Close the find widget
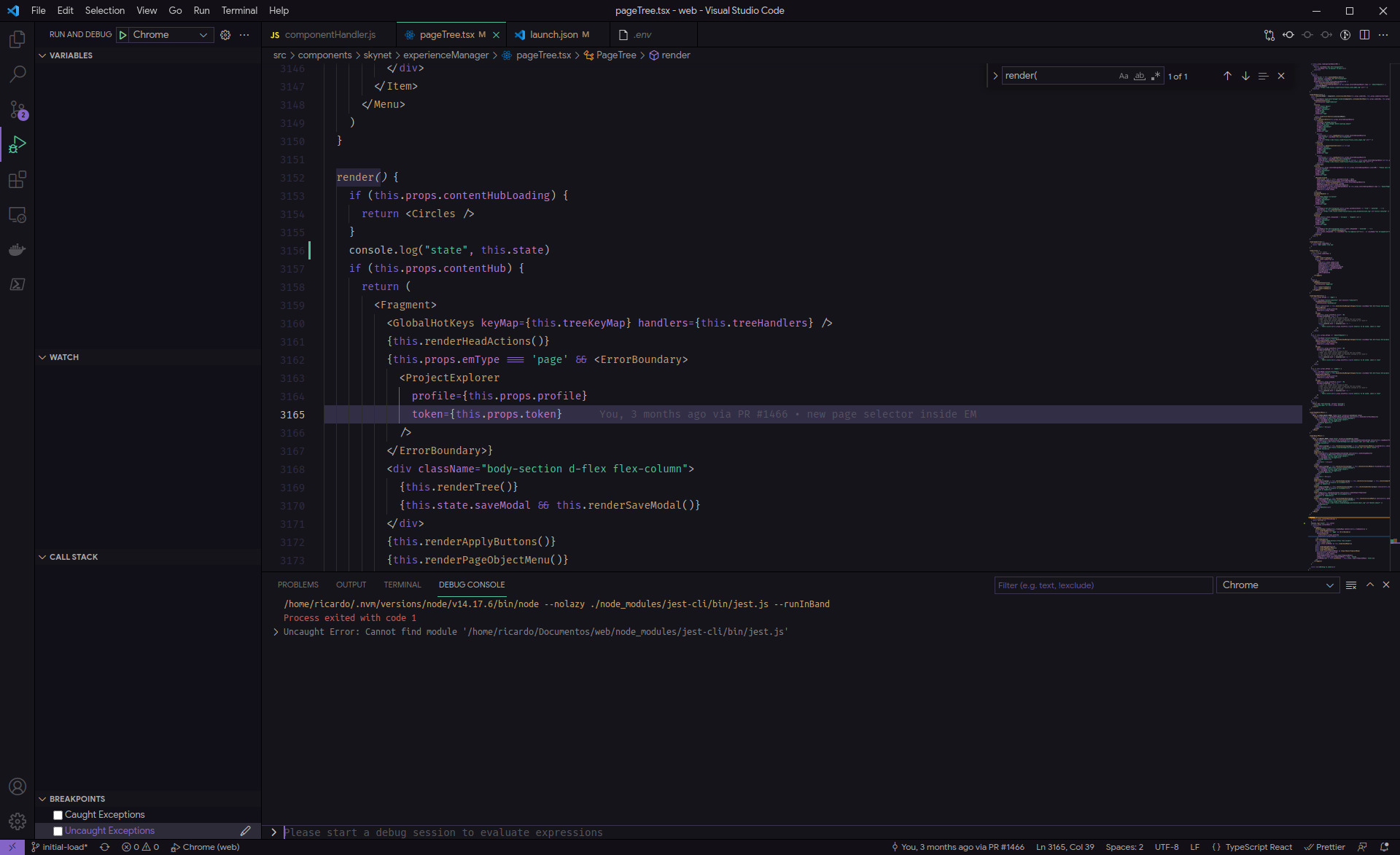 click(1281, 76)
